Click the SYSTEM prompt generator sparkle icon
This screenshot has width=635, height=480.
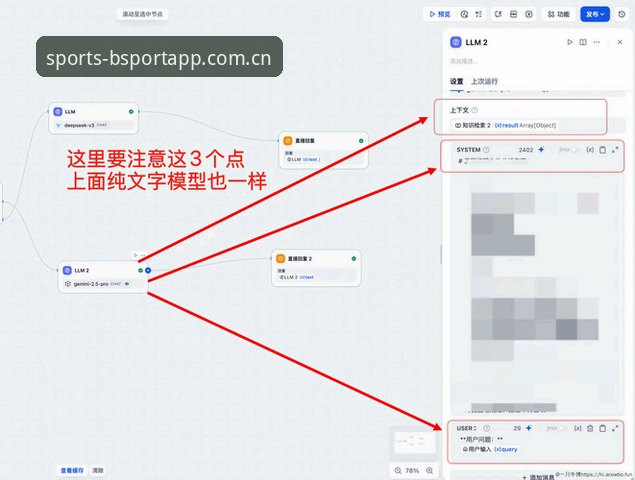point(541,150)
